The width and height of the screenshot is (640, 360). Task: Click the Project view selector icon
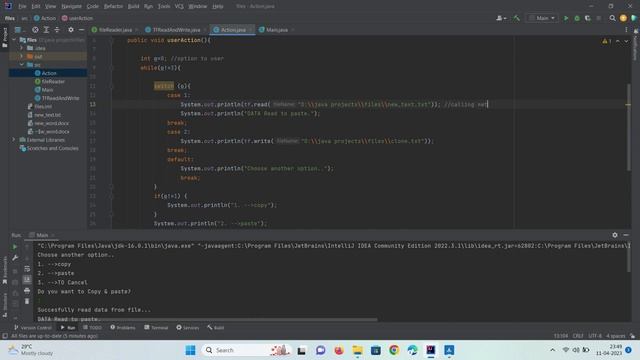(18, 30)
